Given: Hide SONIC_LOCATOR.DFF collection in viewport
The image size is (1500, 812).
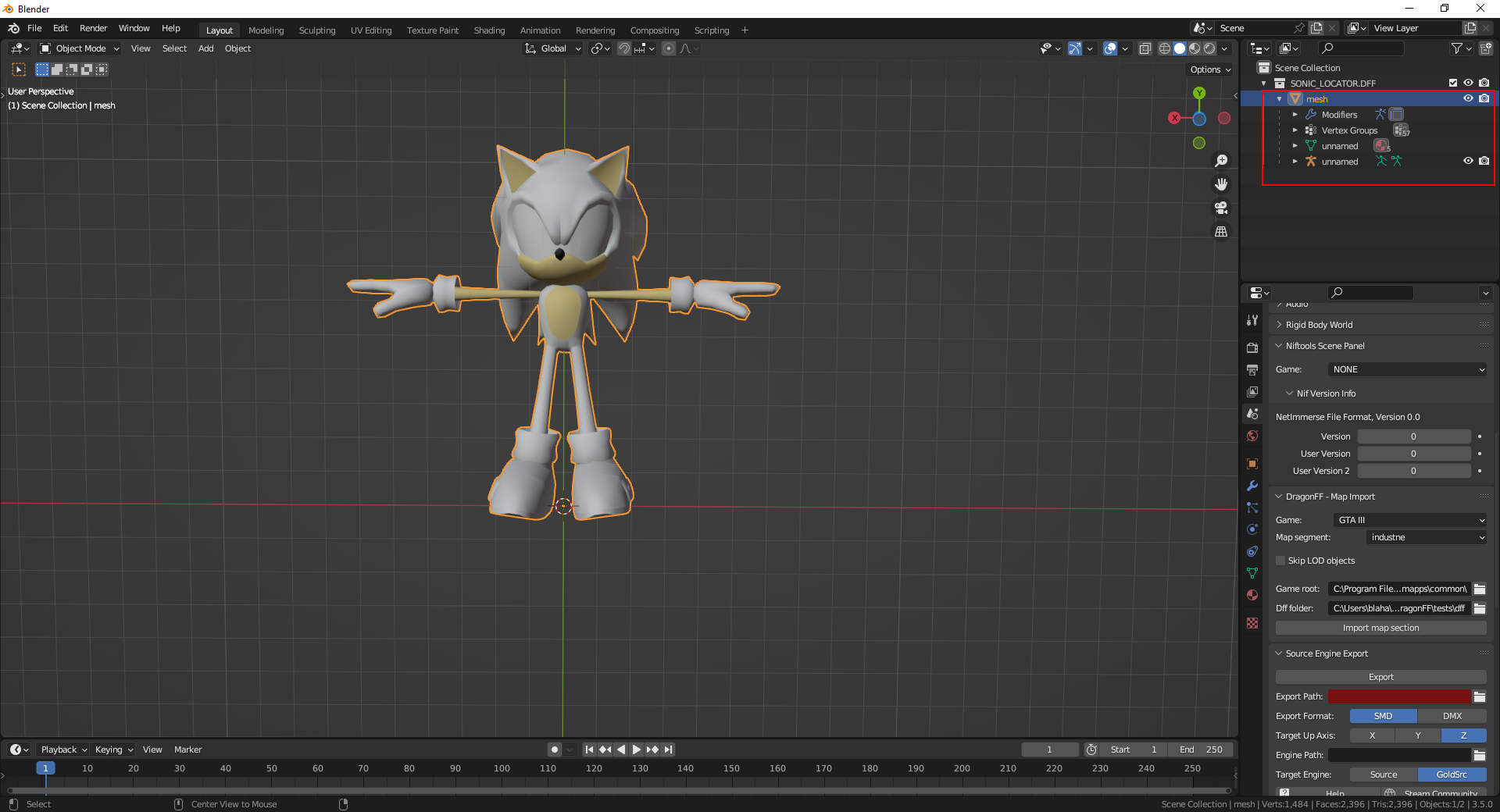Looking at the screenshot, I should (1468, 83).
